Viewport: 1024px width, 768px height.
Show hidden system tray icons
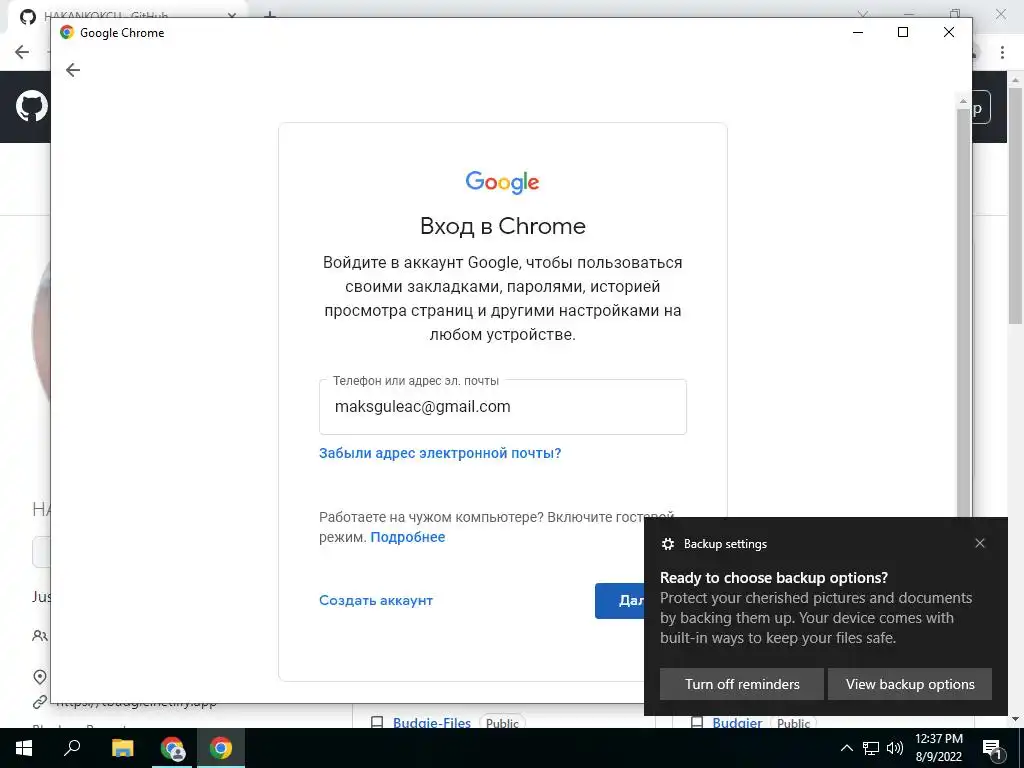[x=846, y=748]
